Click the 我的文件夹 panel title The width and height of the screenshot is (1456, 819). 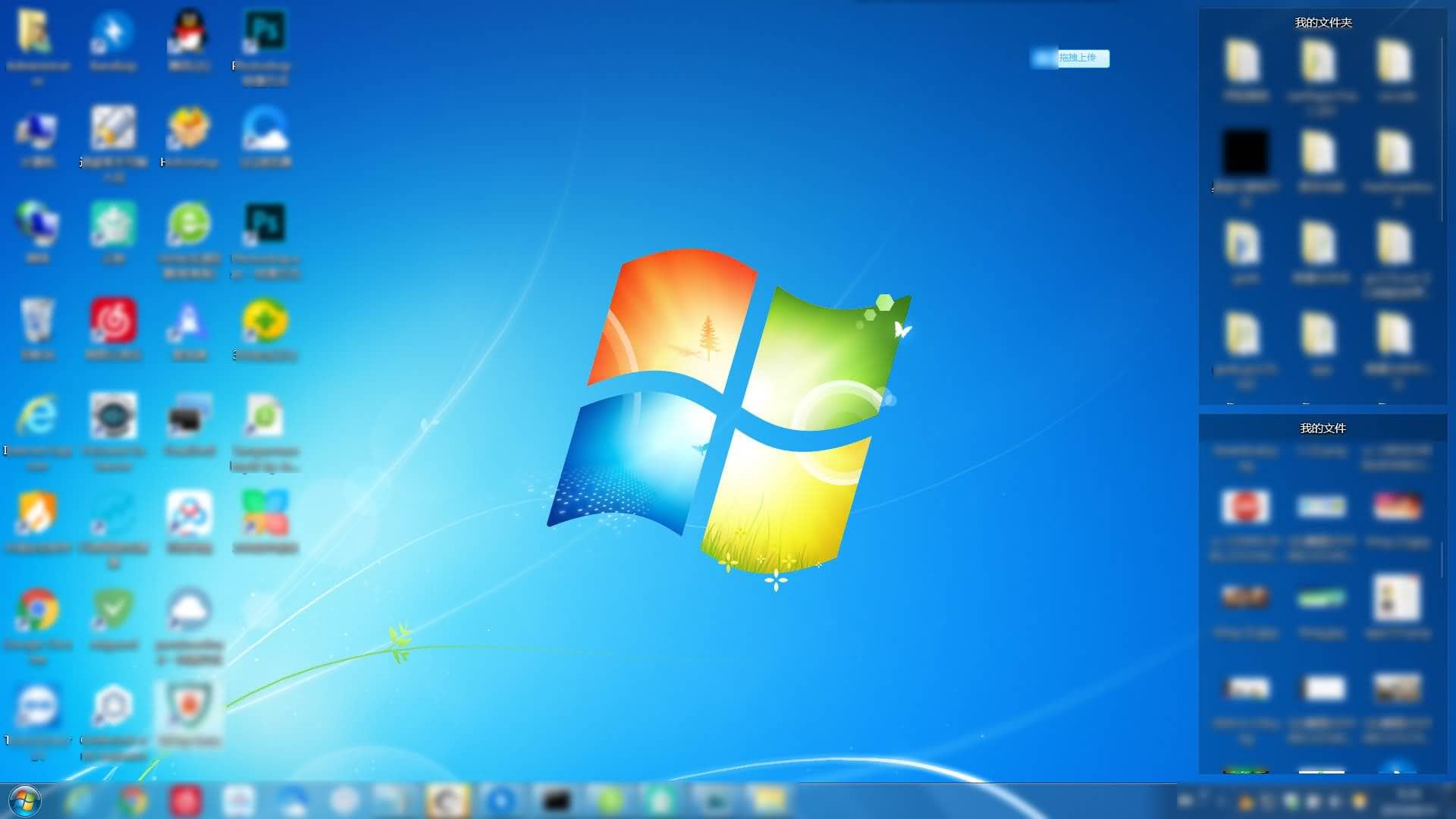pos(1323,23)
